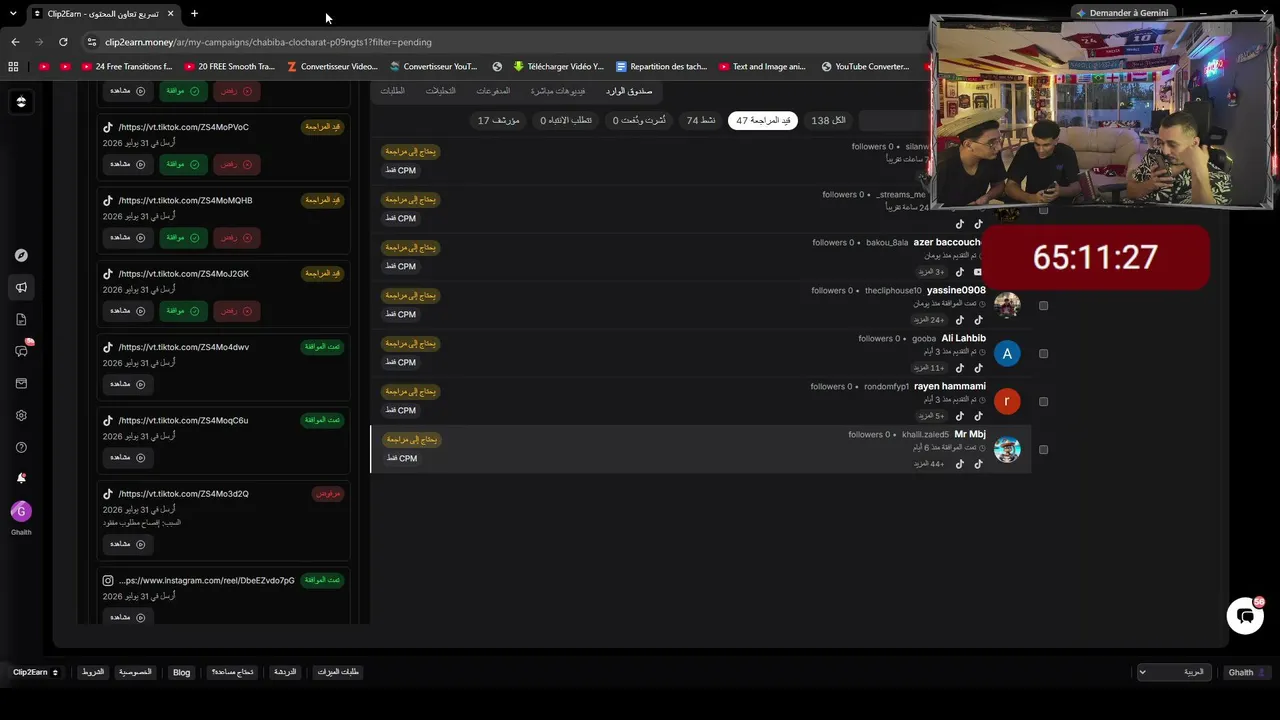Filter by نشط 74
The height and width of the screenshot is (720, 1280).
701,121
